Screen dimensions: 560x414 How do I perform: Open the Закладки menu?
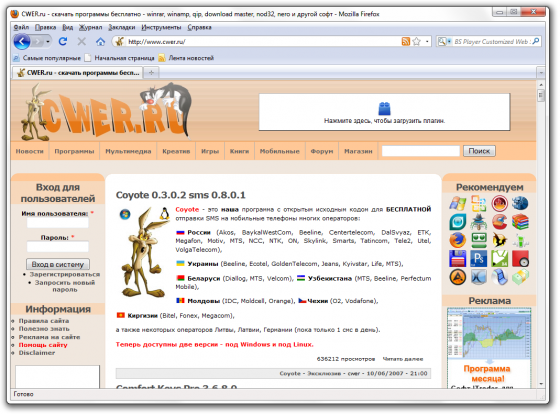122,27
